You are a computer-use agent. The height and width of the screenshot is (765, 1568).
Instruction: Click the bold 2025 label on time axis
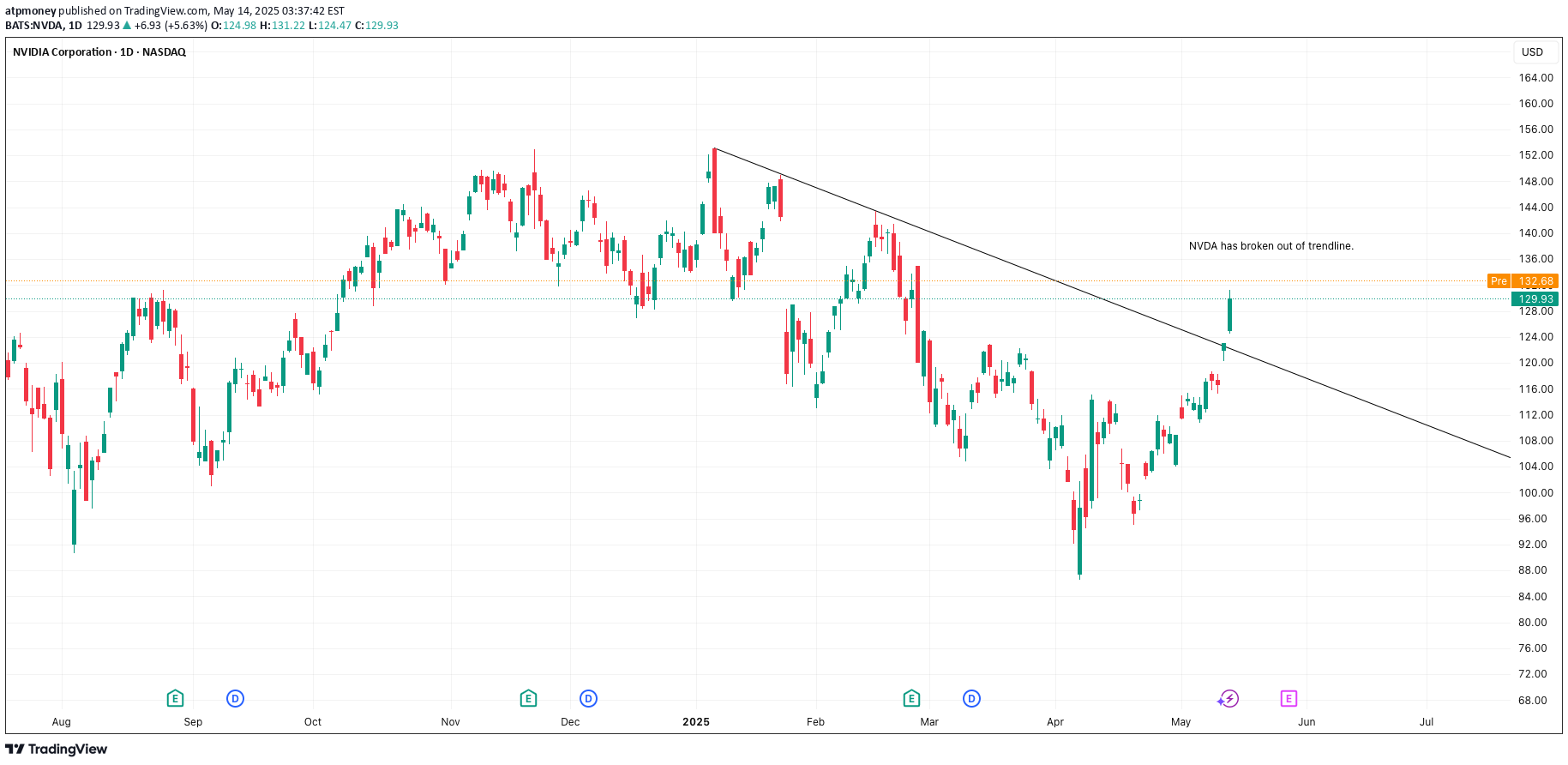tap(696, 722)
